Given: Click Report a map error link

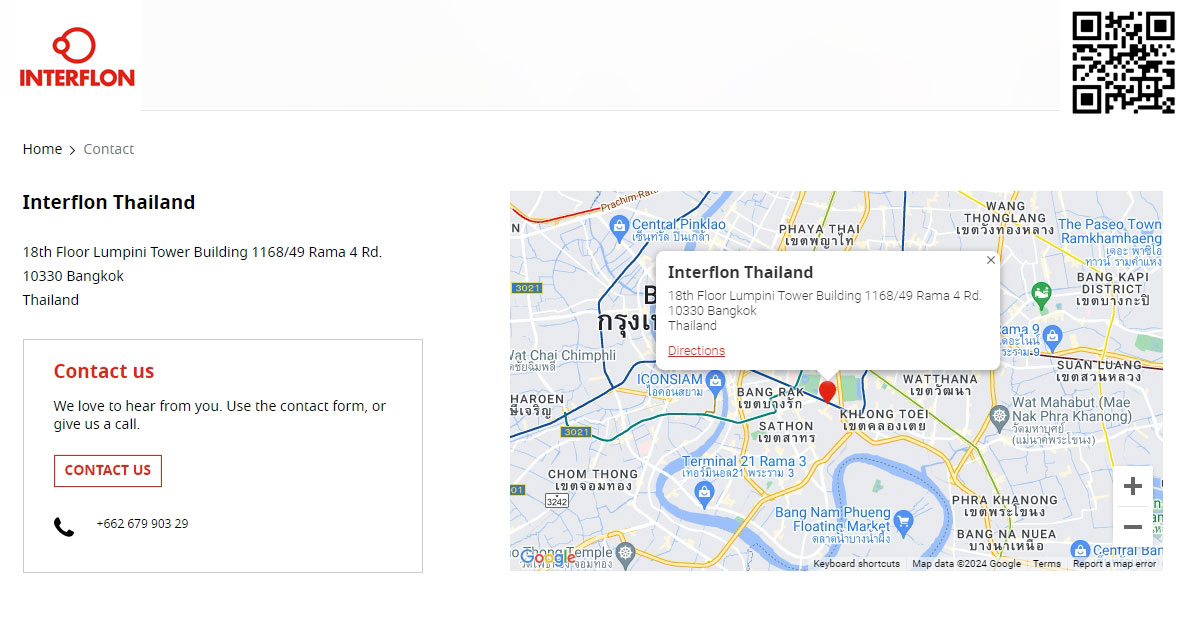Looking at the screenshot, I should [x=1114, y=564].
